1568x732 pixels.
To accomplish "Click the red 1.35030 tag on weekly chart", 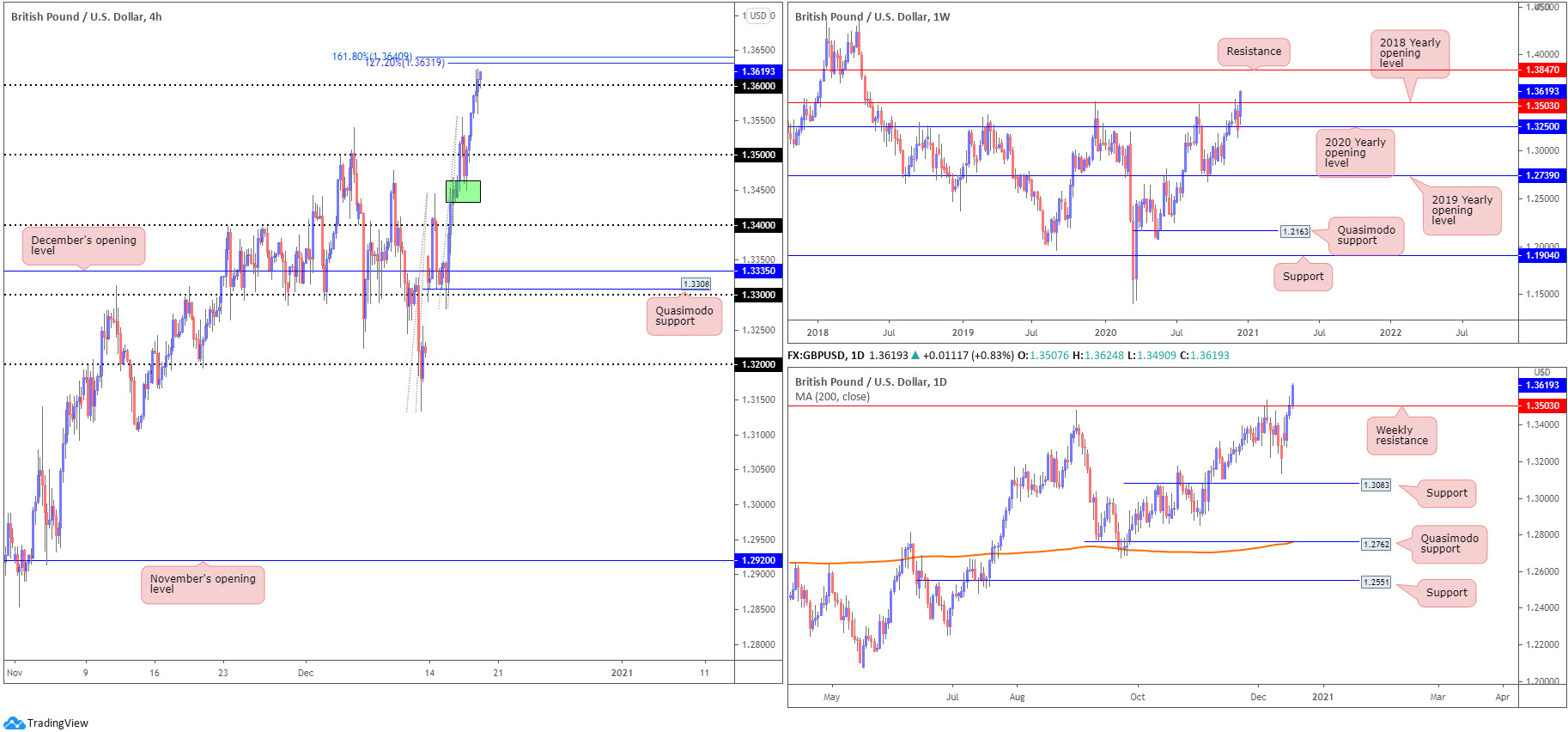I will tap(1542, 106).
